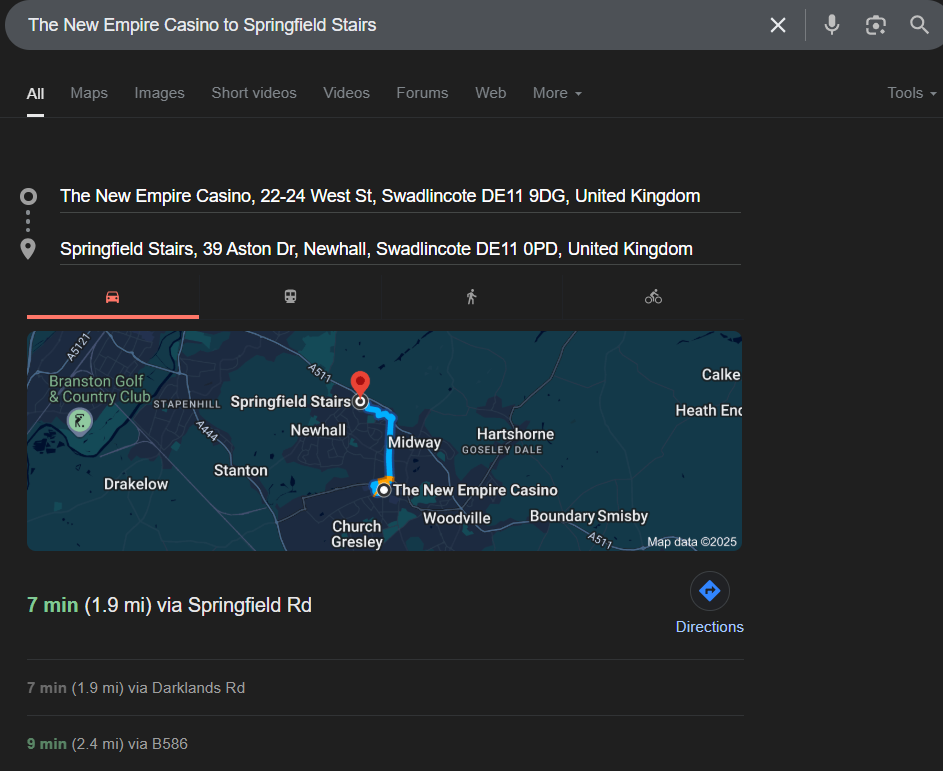943x771 pixels.
Task: Click the Map data ©2025 attribution
Action: (x=692, y=542)
